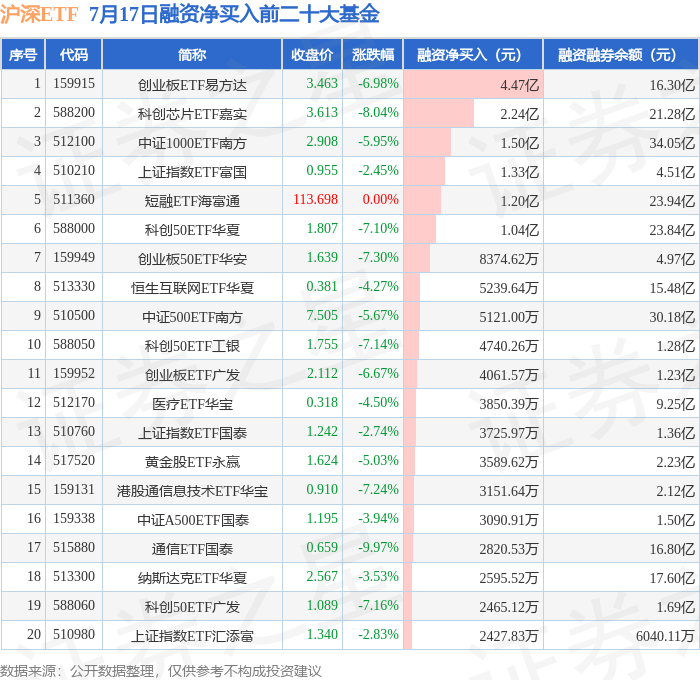Viewport: 700px width, 680px height.
Task: Click the 简称 column header
Action: pyautogui.click(x=192, y=54)
